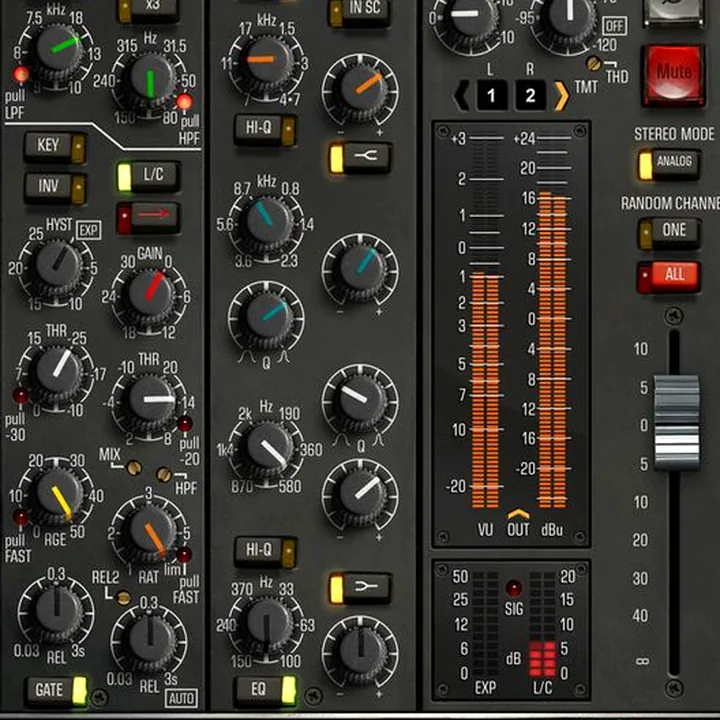
Task: Toggle the LF shelf/bell shape switch
Action: pos(360,588)
